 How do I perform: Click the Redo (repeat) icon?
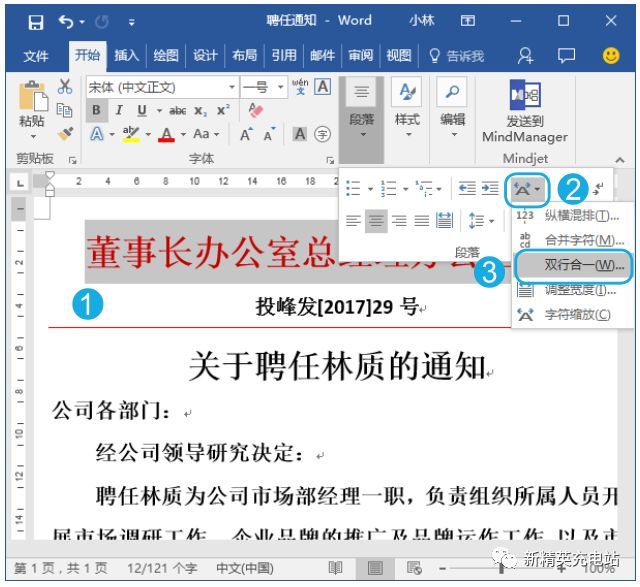[102, 22]
